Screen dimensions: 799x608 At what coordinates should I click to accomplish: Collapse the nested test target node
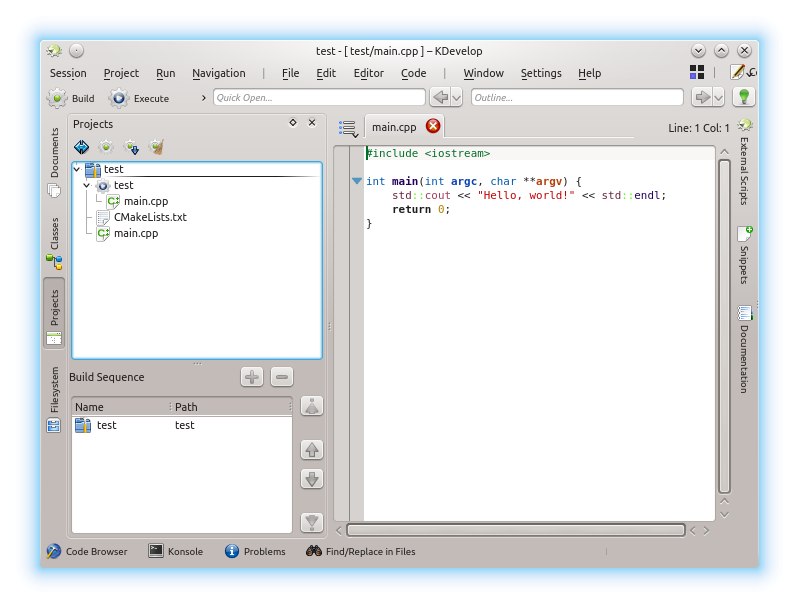[87, 185]
